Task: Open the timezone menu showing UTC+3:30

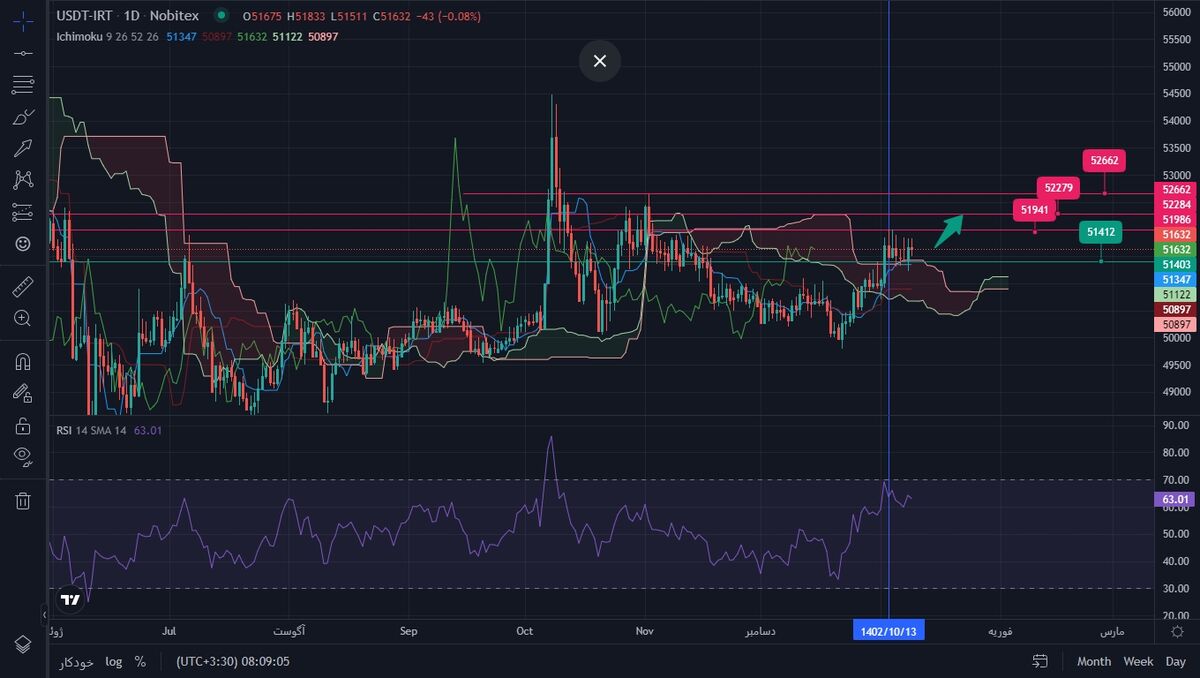Action: (232, 661)
